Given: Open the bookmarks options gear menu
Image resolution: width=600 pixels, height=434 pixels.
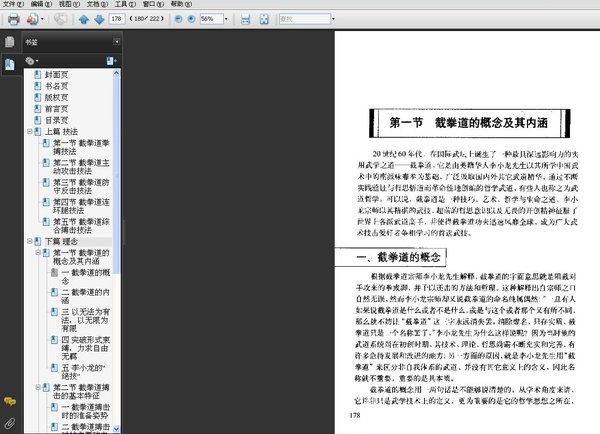Looking at the screenshot, I should coord(31,61).
